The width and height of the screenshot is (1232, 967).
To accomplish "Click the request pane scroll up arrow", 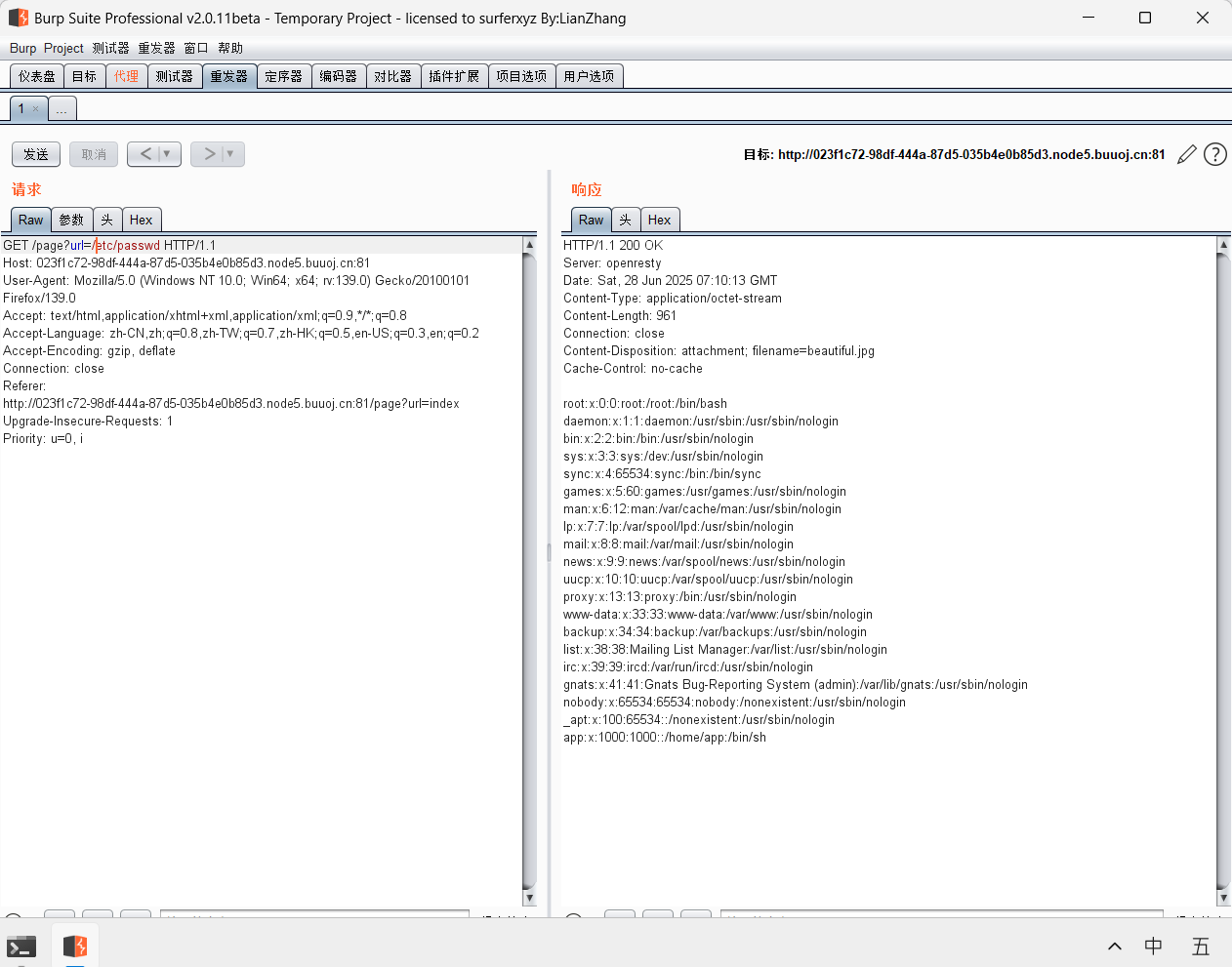I will click(529, 245).
